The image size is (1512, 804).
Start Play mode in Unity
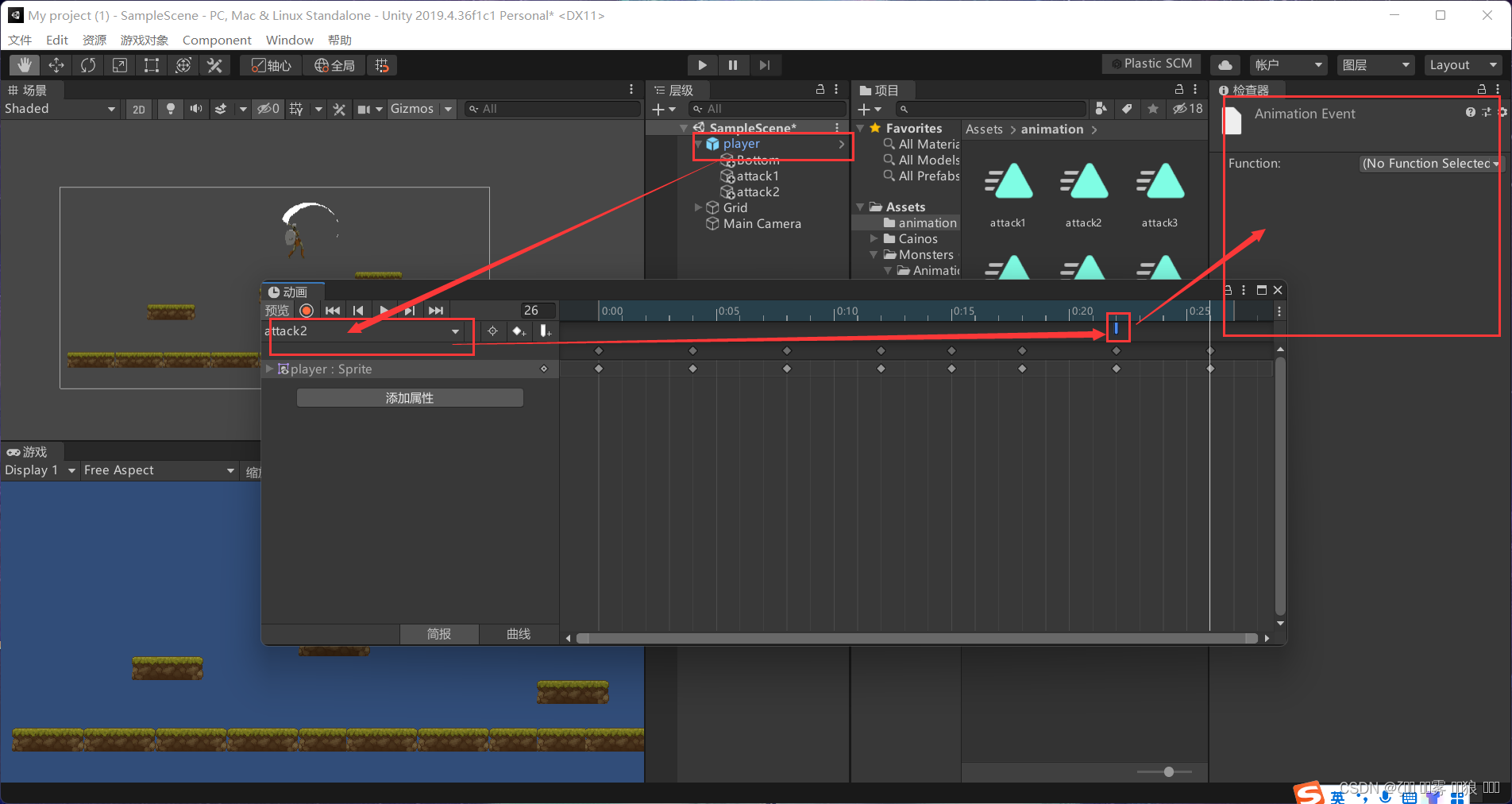click(702, 65)
